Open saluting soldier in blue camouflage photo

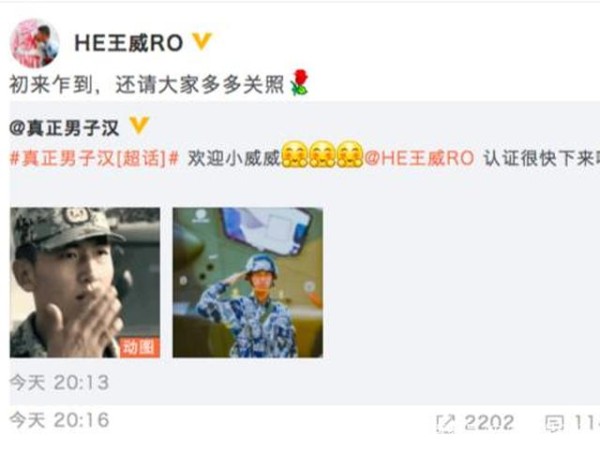[x=248, y=283]
